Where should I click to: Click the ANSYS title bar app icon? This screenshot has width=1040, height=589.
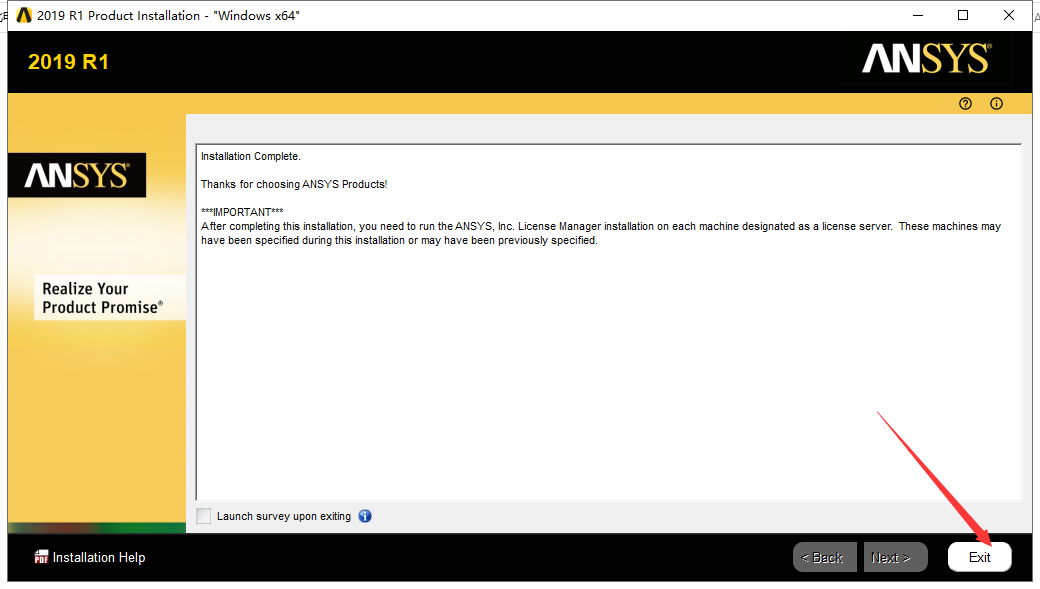24,15
